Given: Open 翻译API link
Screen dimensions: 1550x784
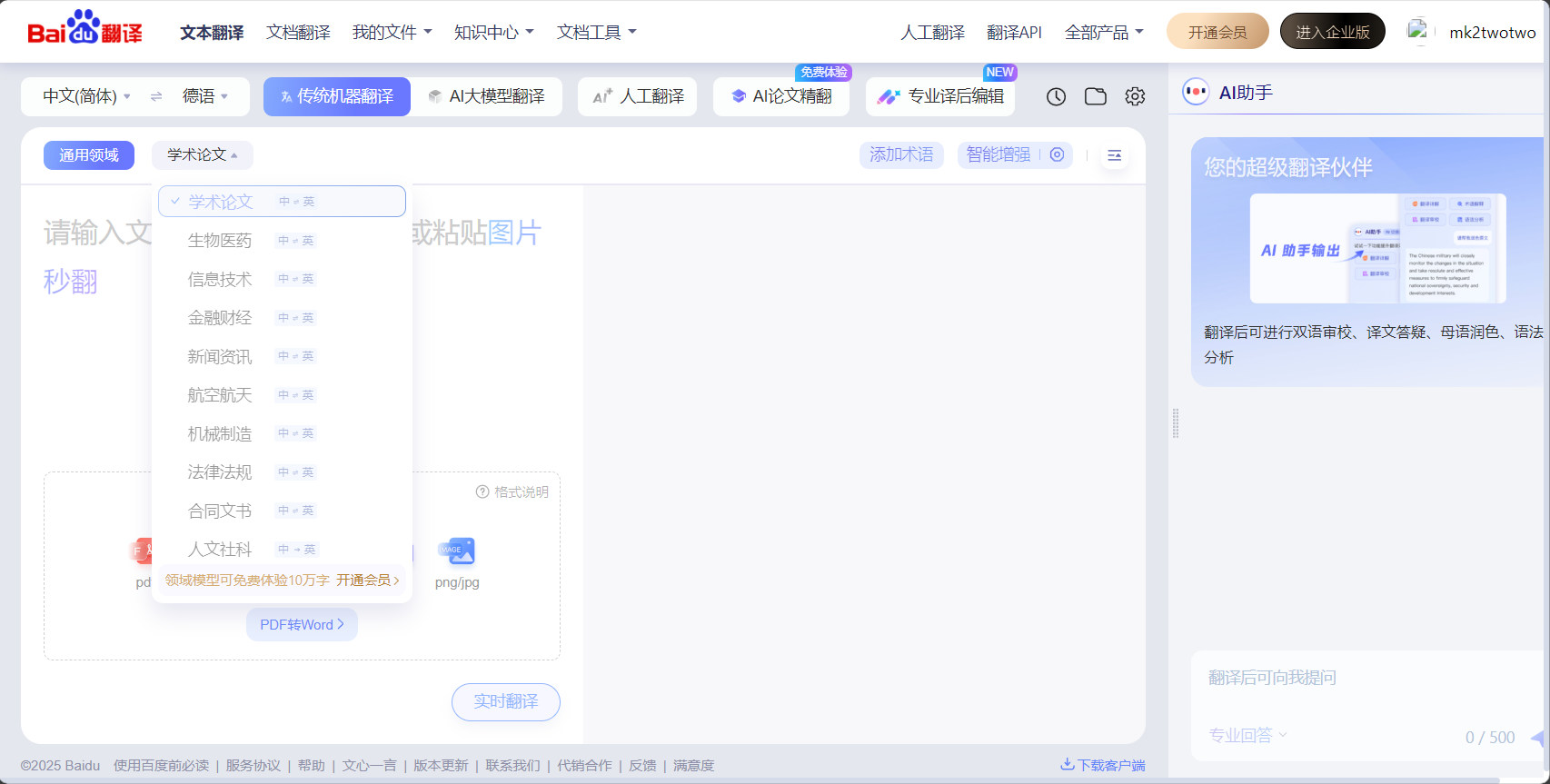Looking at the screenshot, I should pyautogui.click(x=1014, y=32).
